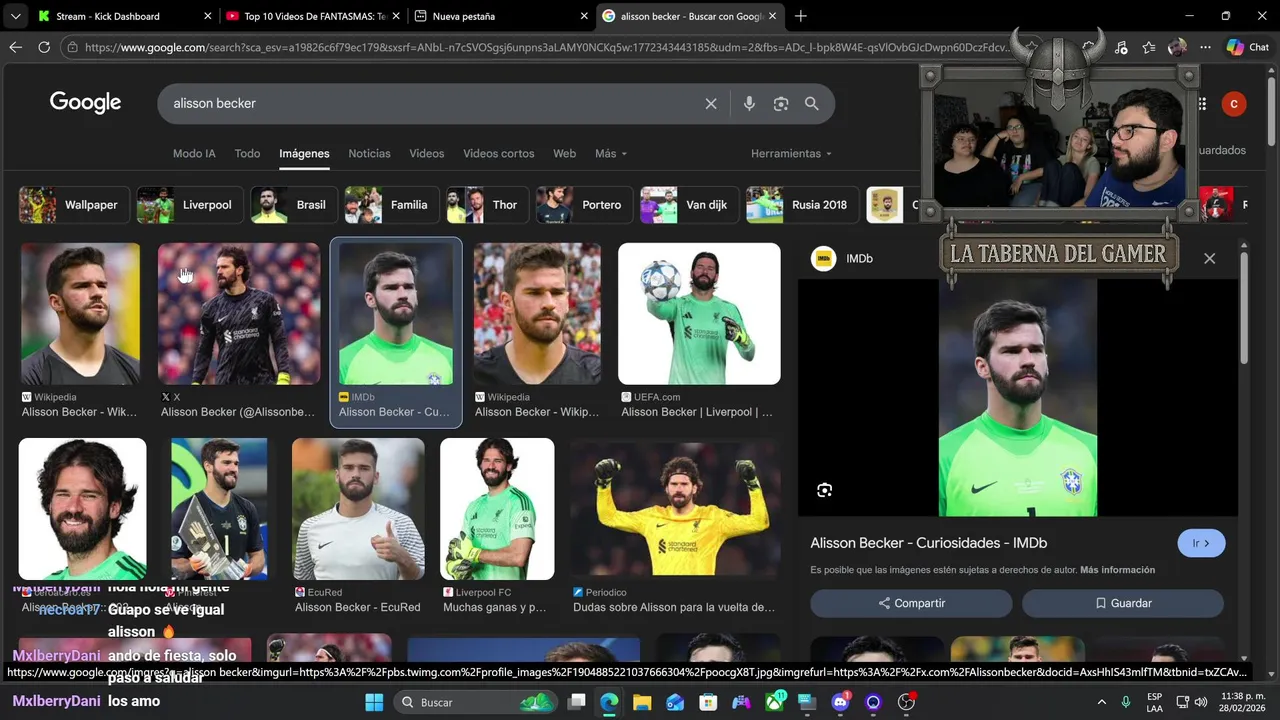Viewport: 1280px width, 720px height.
Task: Filter images by Brasil chip
Action: point(293,205)
